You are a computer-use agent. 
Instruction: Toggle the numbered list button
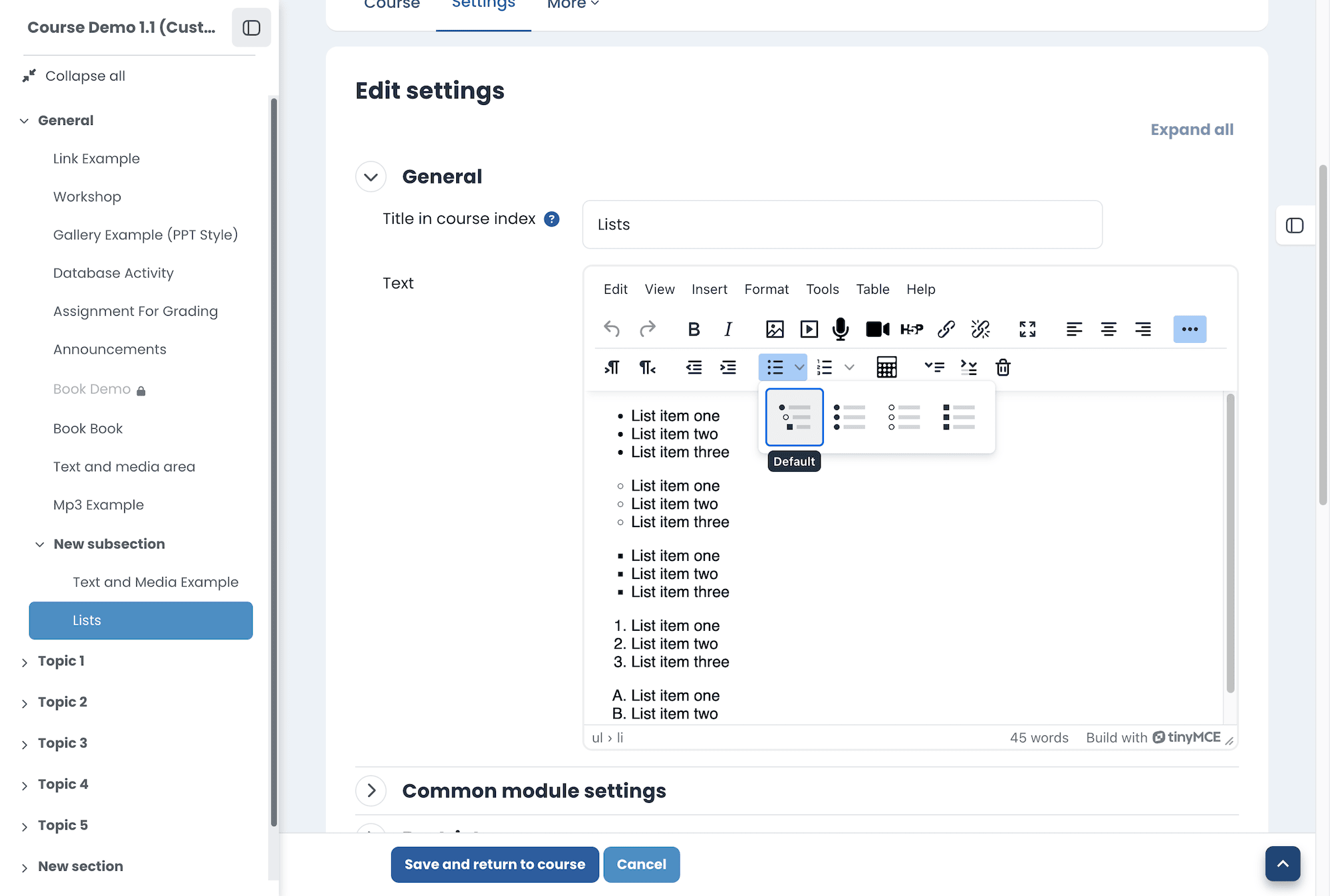(825, 367)
